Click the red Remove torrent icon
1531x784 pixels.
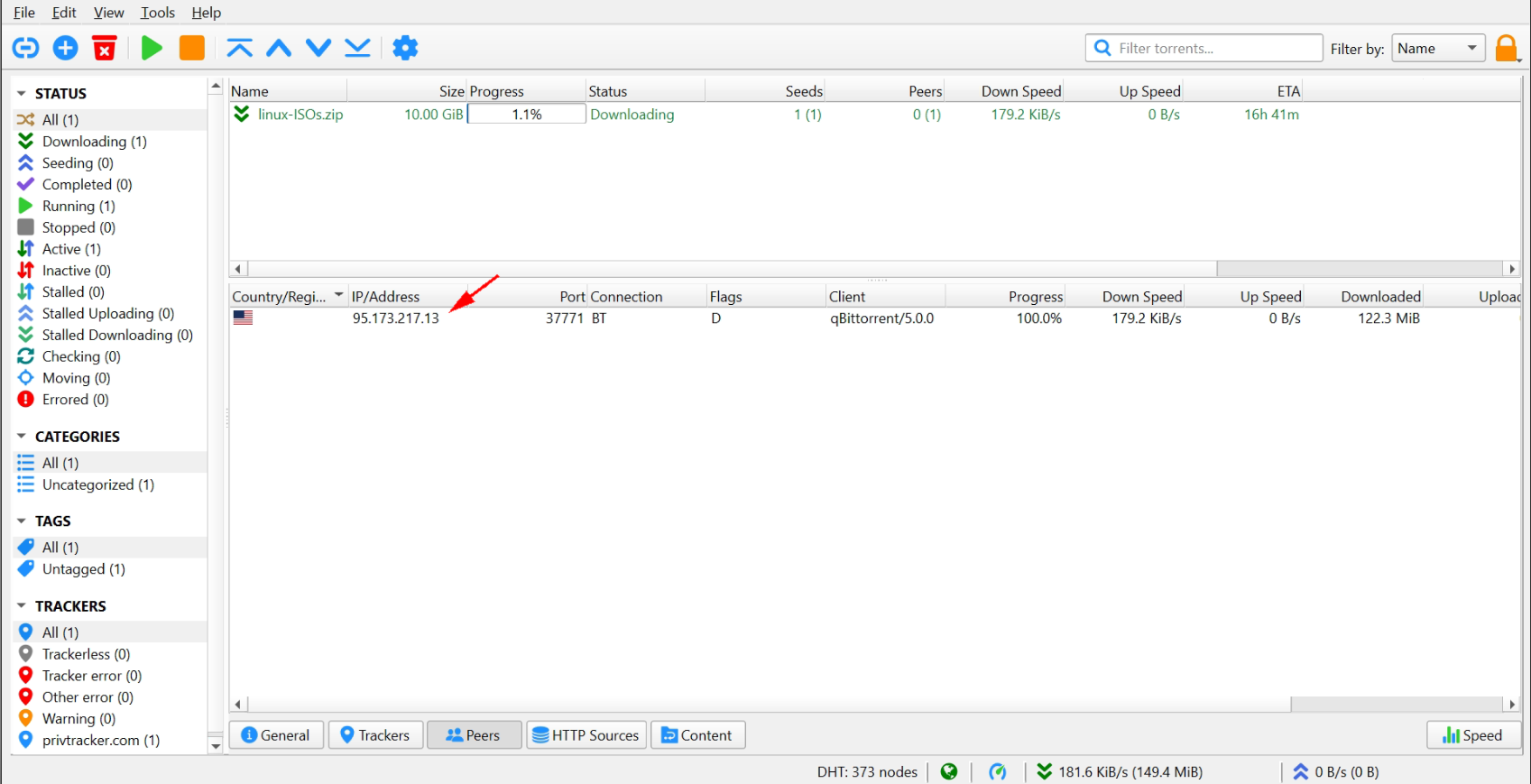coord(105,48)
